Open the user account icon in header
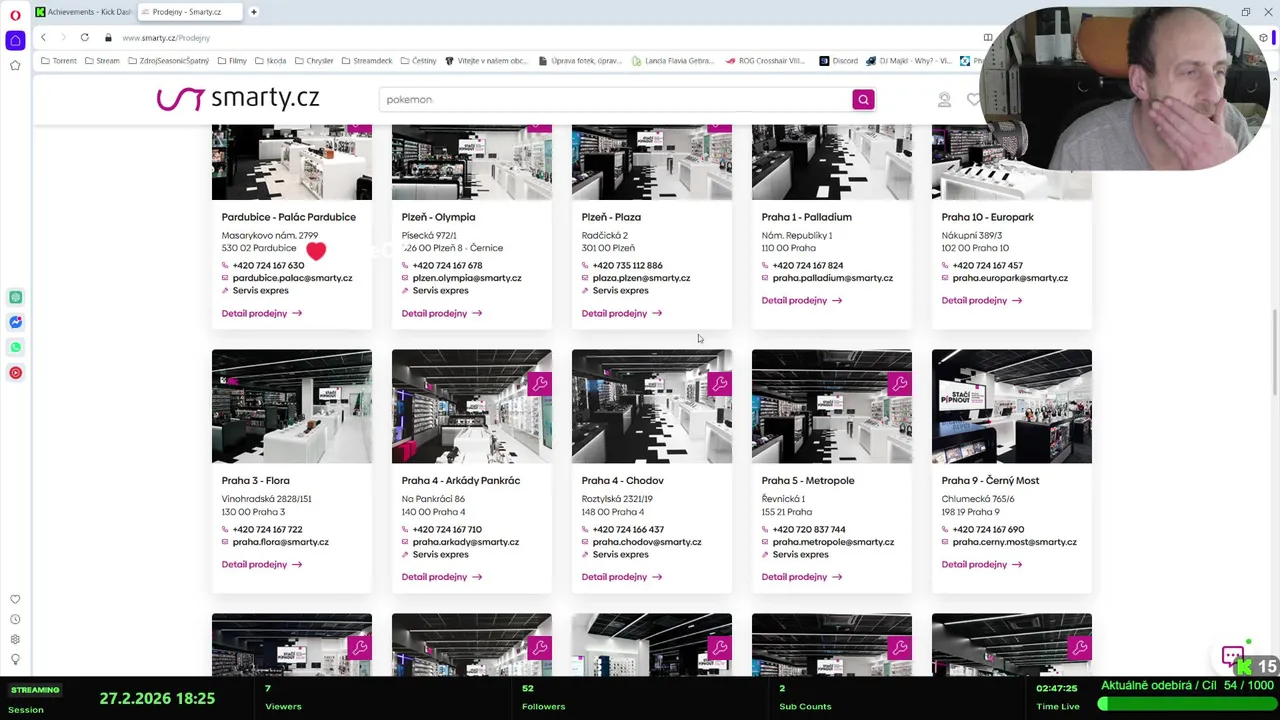Viewport: 1280px width, 720px height. [944, 99]
